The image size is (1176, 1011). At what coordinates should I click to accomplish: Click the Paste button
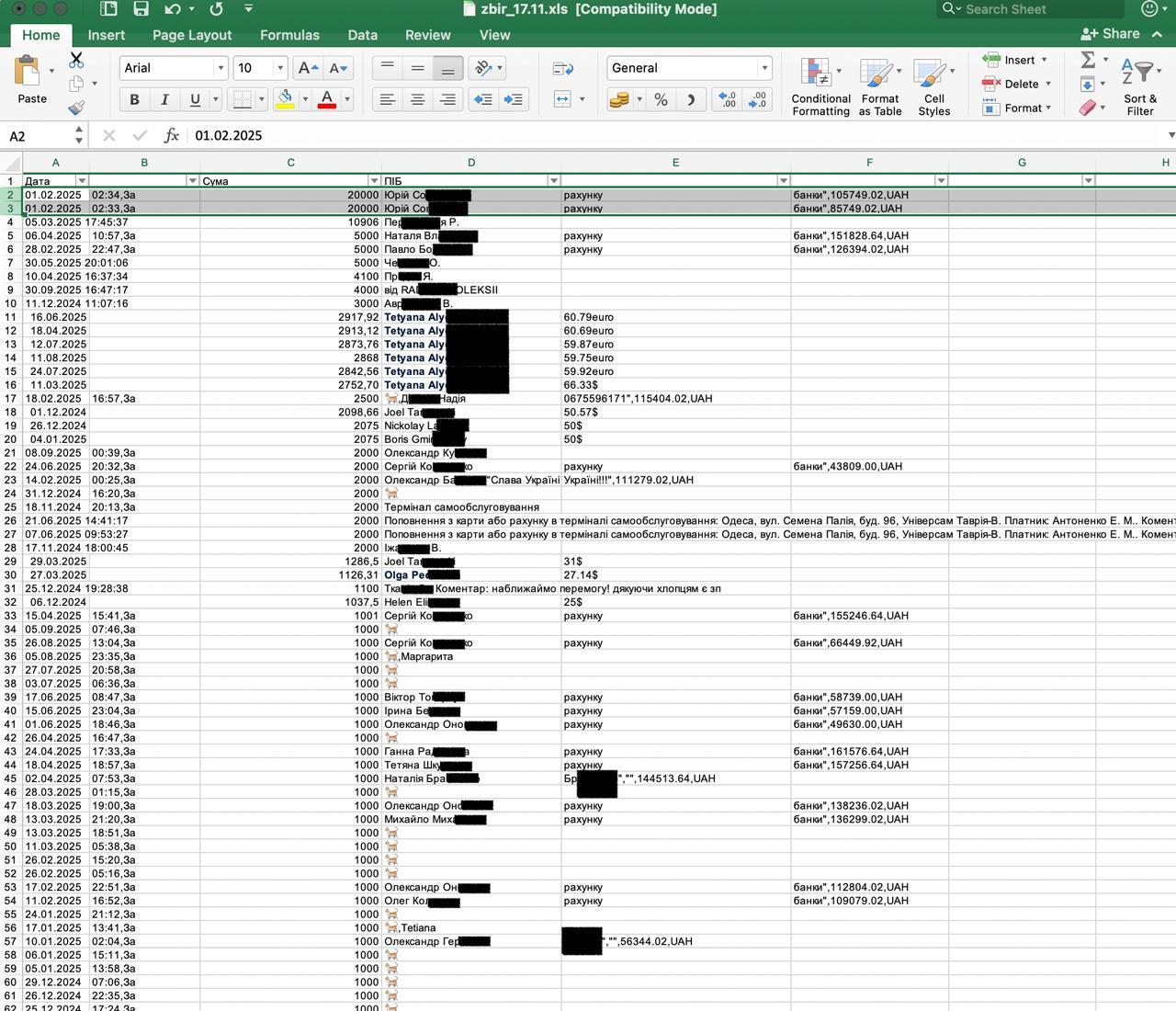[32, 81]
